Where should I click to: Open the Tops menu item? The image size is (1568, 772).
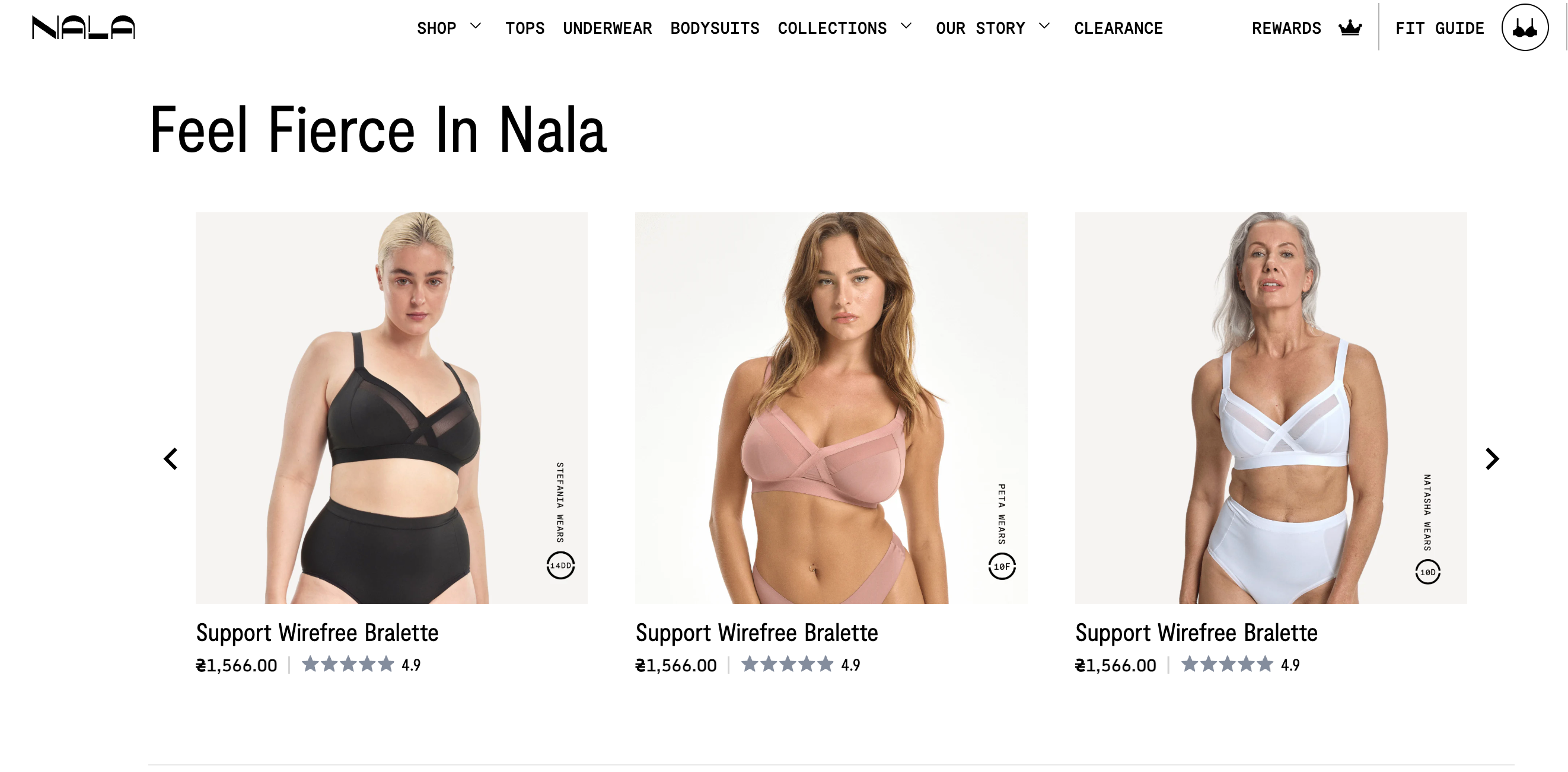pyautogui.click(x=525, y=28)
